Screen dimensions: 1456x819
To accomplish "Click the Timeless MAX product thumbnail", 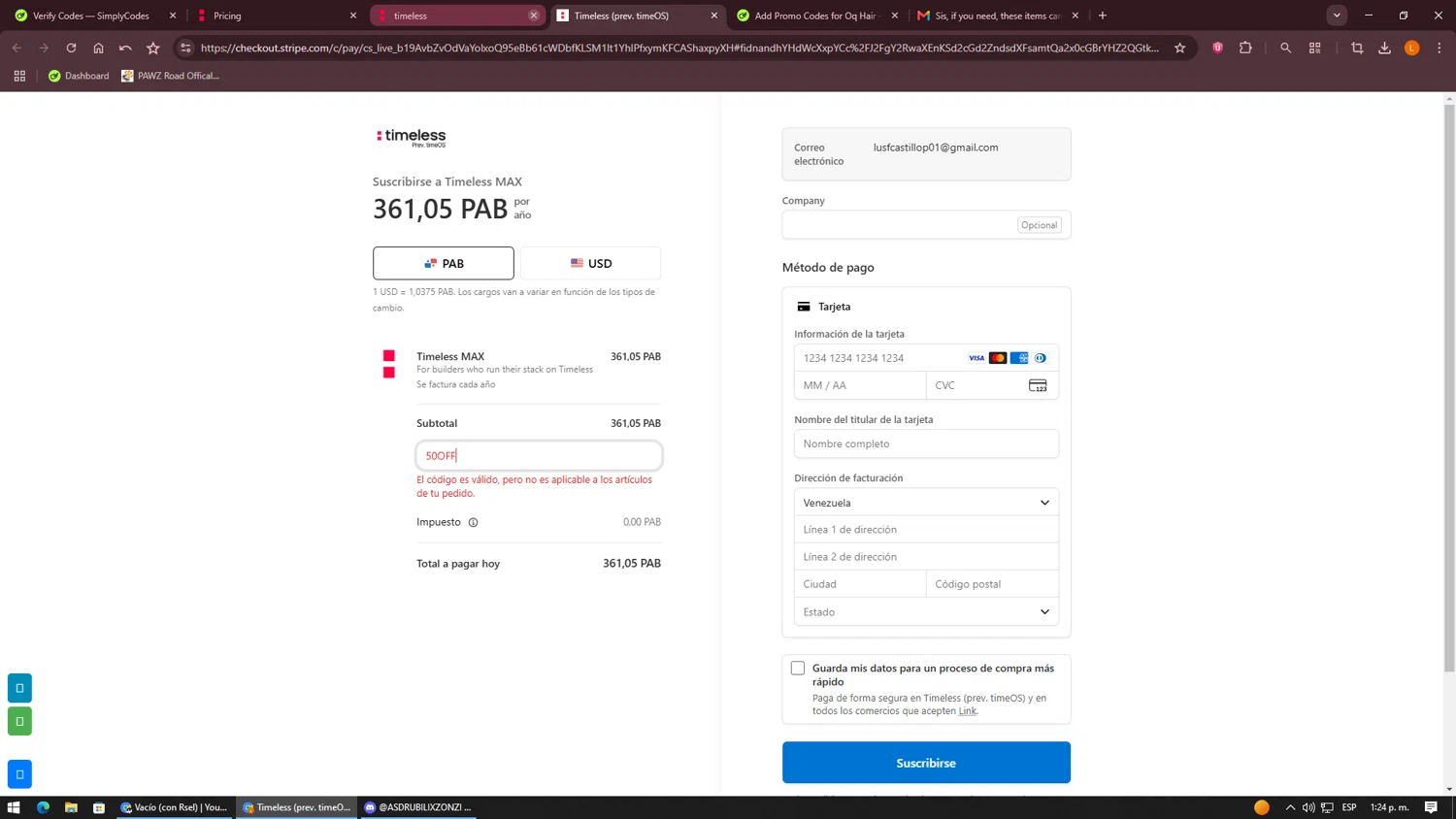I will pos(388,364).
